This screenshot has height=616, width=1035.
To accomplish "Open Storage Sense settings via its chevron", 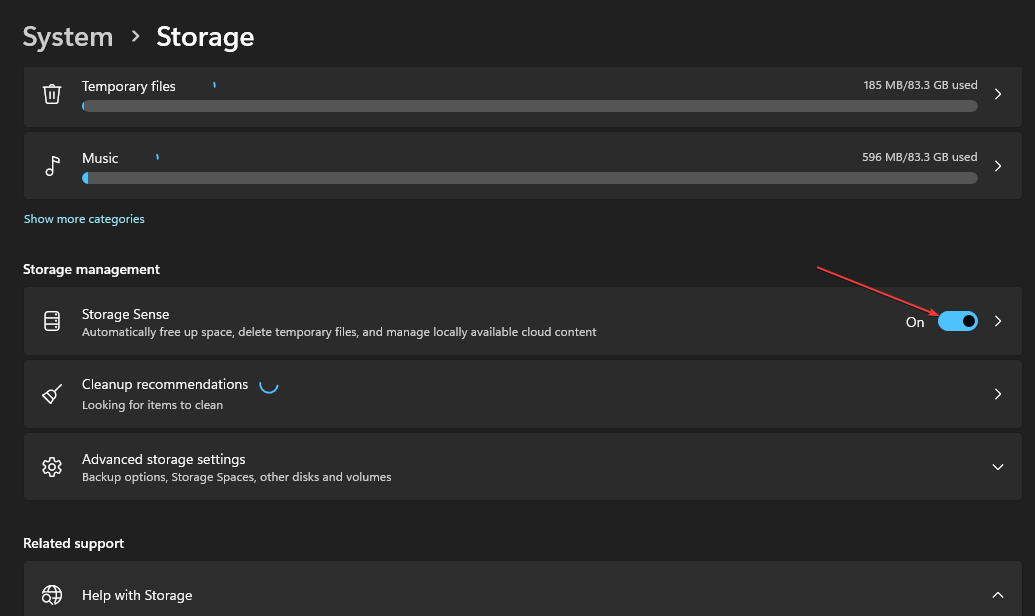I will tap(997, 321).
